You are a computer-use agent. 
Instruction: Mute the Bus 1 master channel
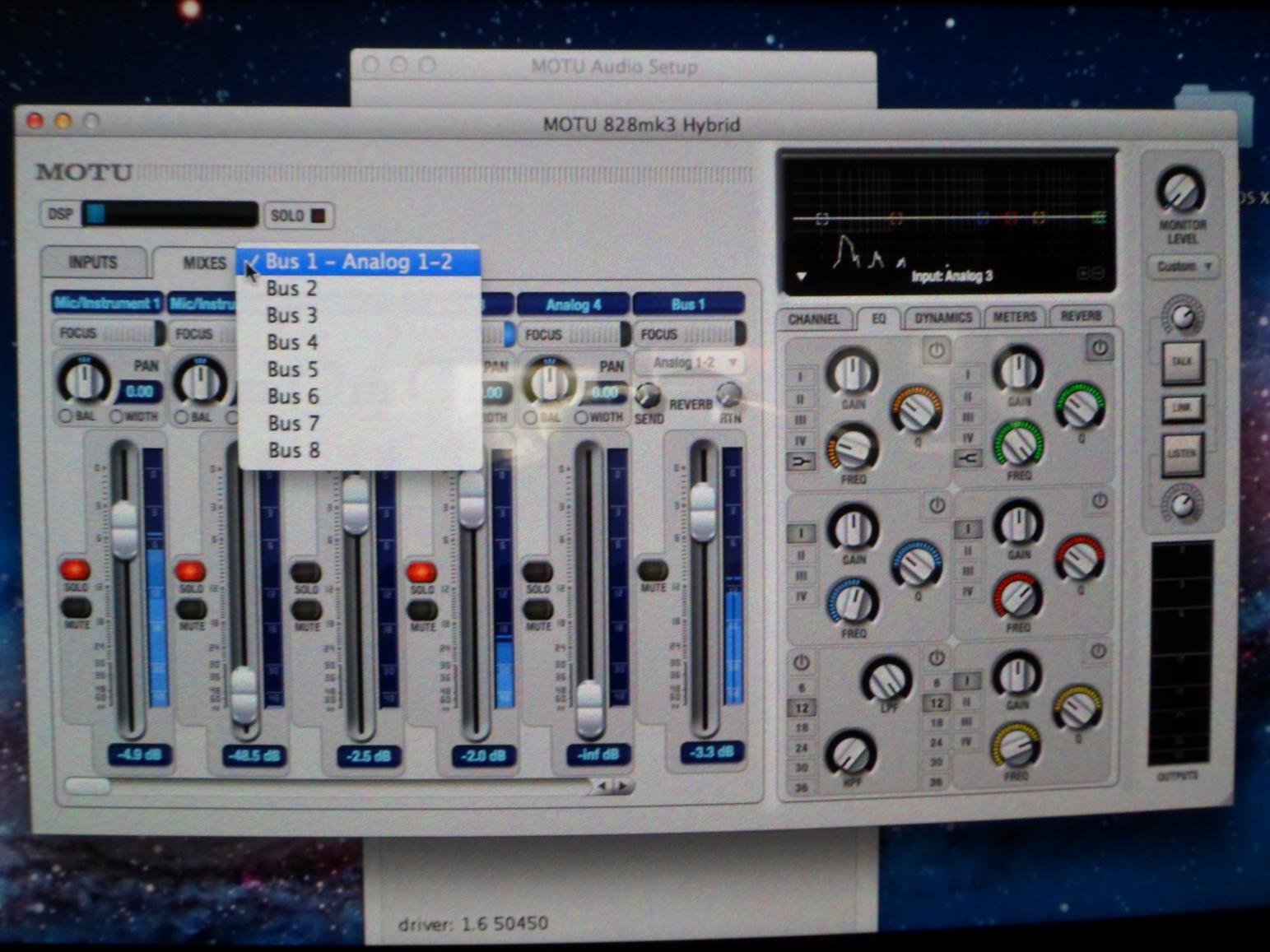pos(653,569)
